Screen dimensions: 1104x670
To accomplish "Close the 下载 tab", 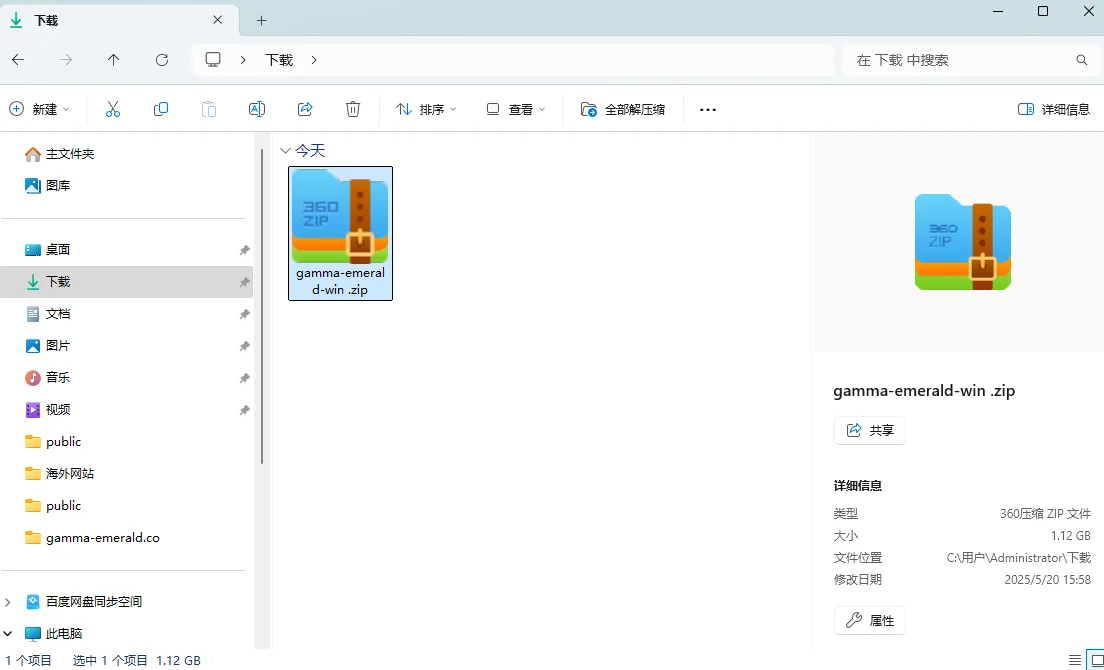I will (x=218, y=20).
